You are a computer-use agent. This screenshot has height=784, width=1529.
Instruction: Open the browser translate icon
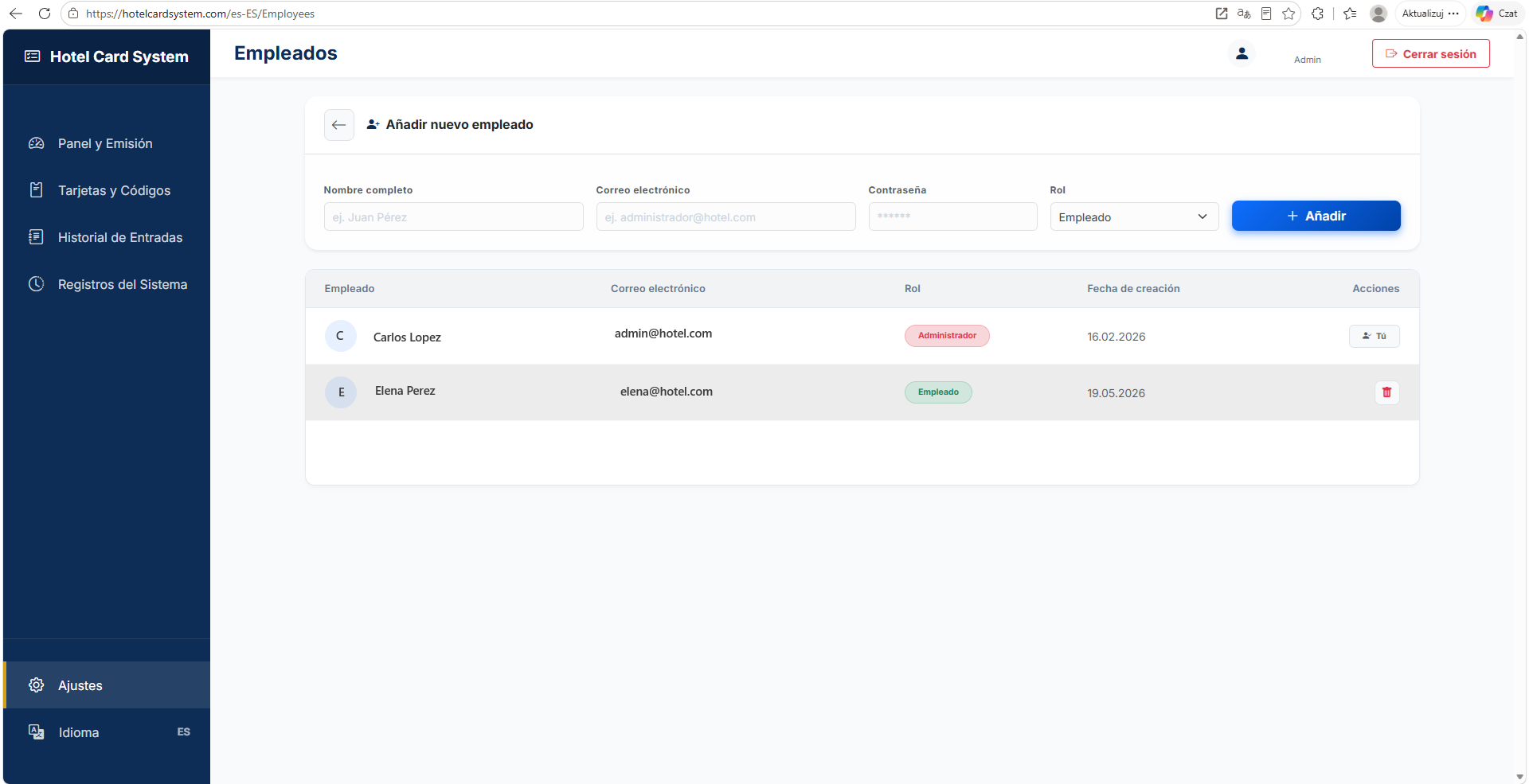[x=1244, y=14]
